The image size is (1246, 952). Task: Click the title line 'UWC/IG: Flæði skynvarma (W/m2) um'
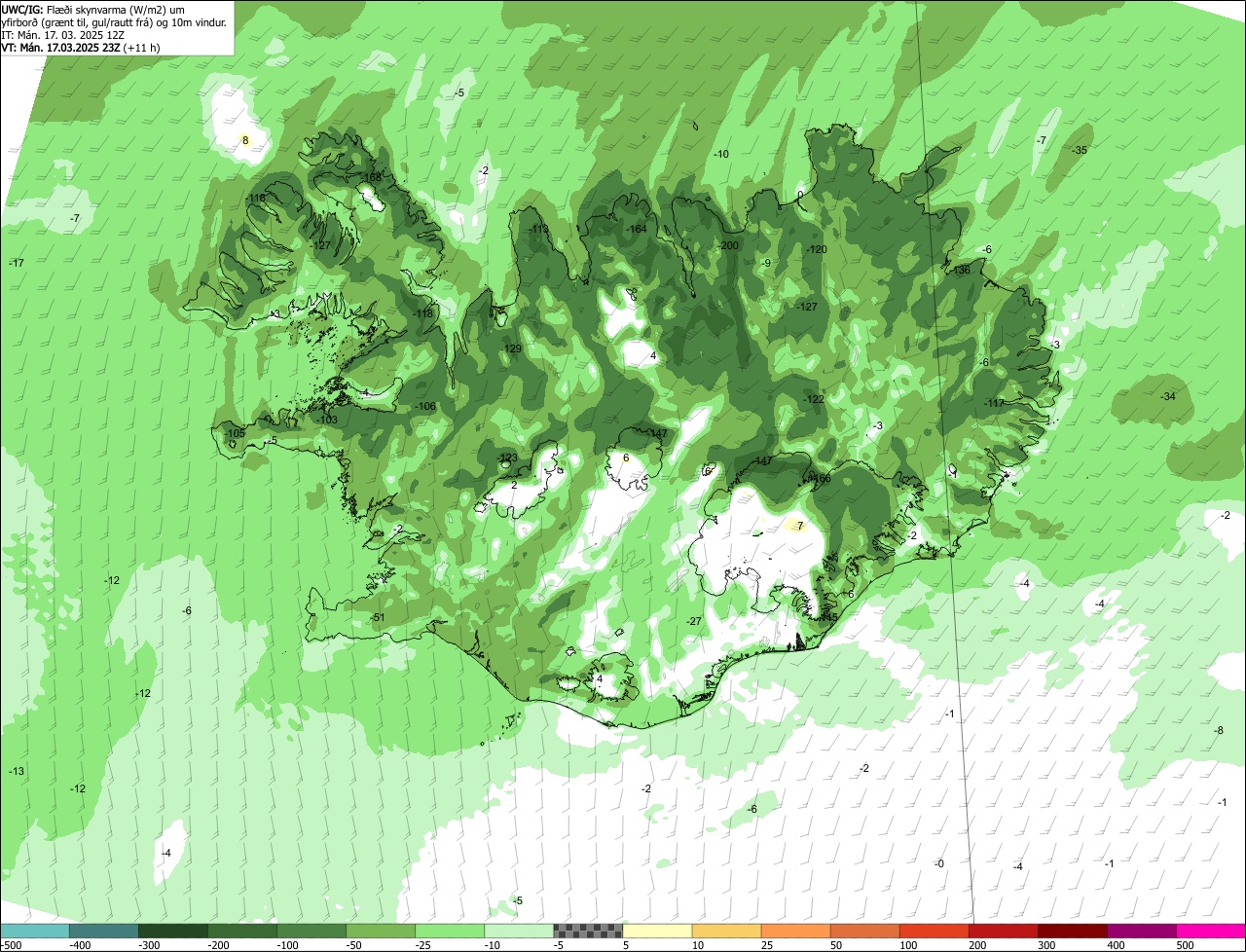[93, 9]
